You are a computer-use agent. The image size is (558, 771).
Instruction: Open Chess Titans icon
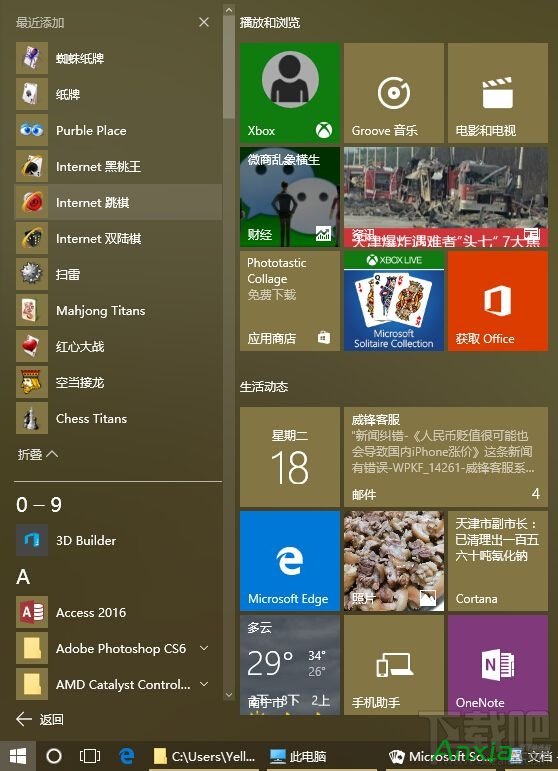click(x=32, y=418)
